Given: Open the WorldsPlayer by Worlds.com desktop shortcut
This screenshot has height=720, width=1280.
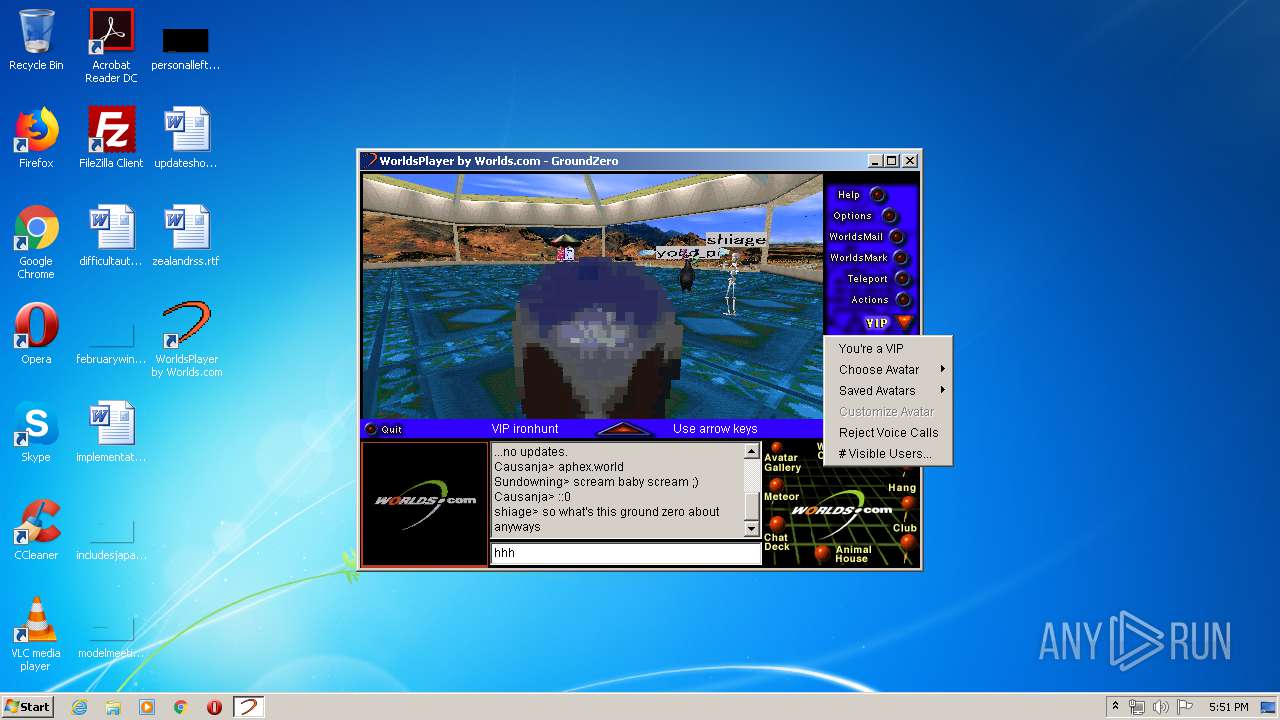Looking at the screenshot, I should pos(187,340).
